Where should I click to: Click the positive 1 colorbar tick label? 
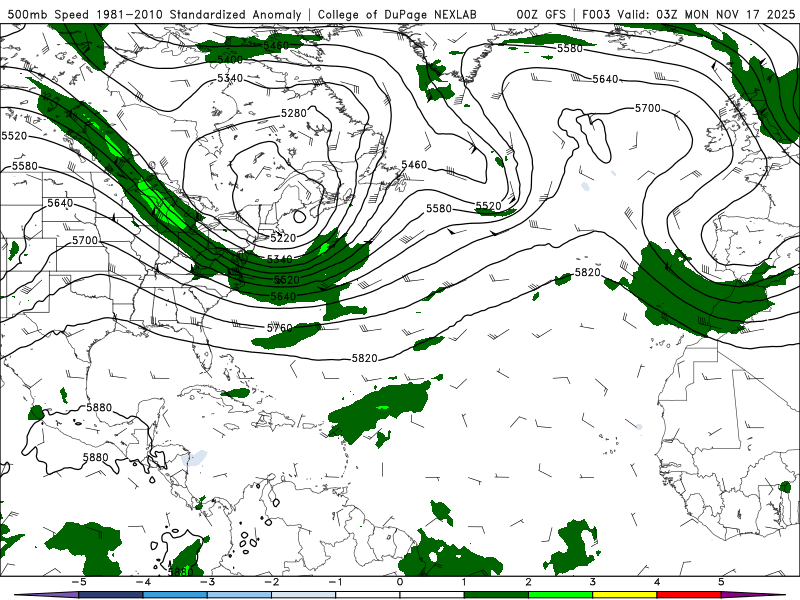coord(464,582)
